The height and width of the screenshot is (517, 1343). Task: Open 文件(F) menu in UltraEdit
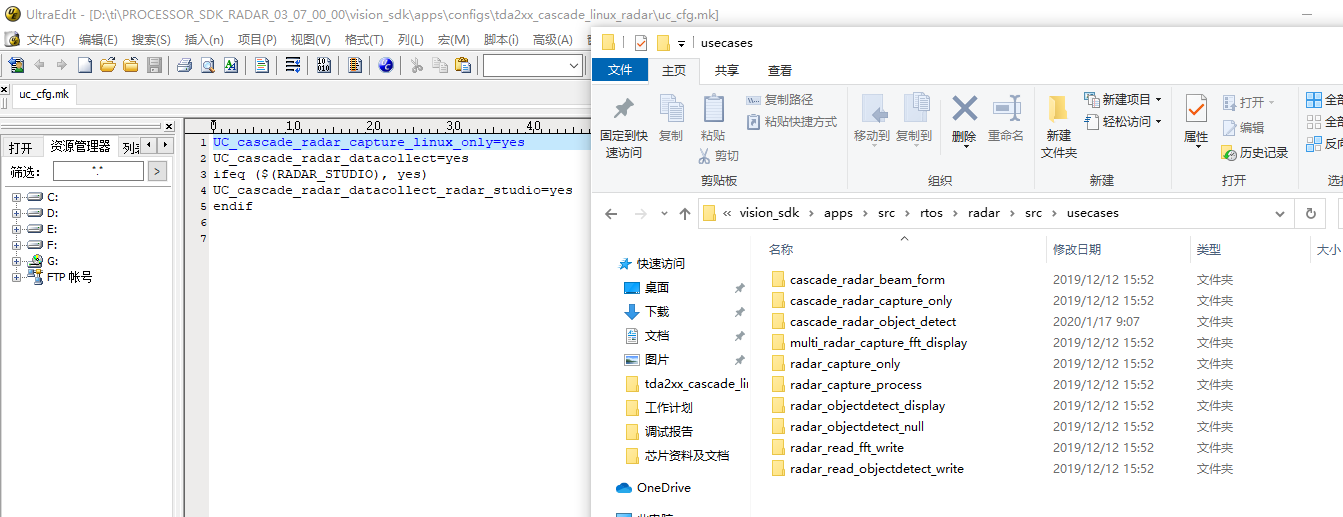(45, 40)
